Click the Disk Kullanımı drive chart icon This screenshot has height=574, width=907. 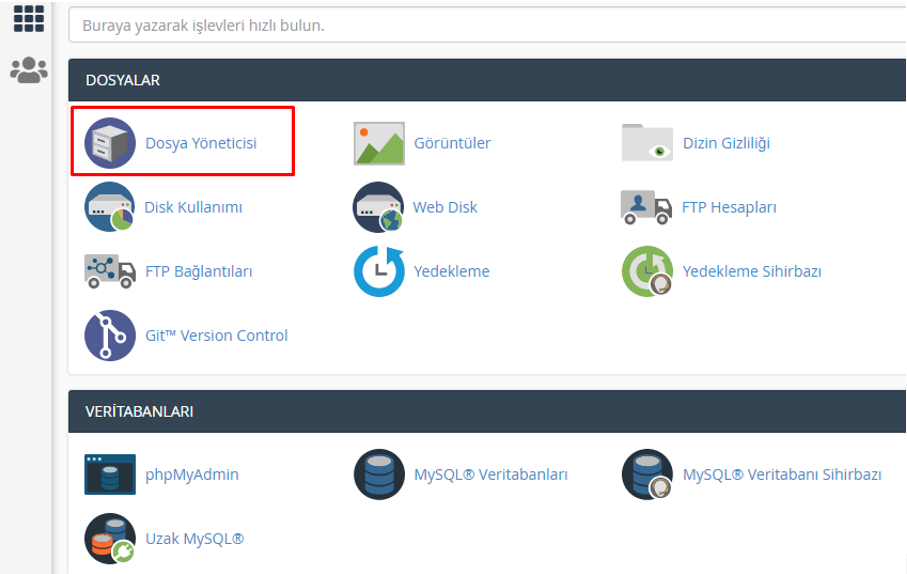click(109, 207)
